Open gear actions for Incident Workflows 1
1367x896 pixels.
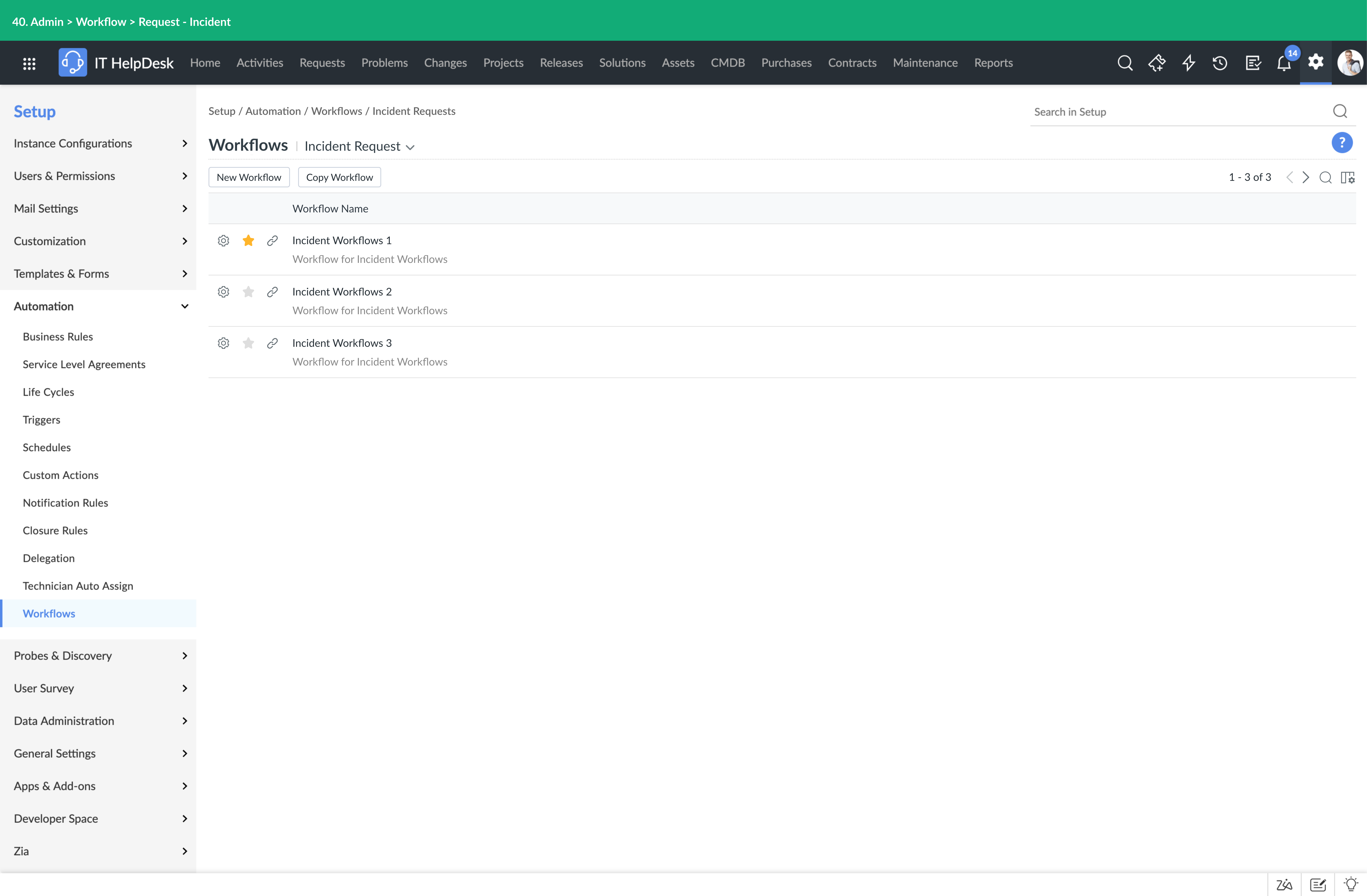coord(223,241)
